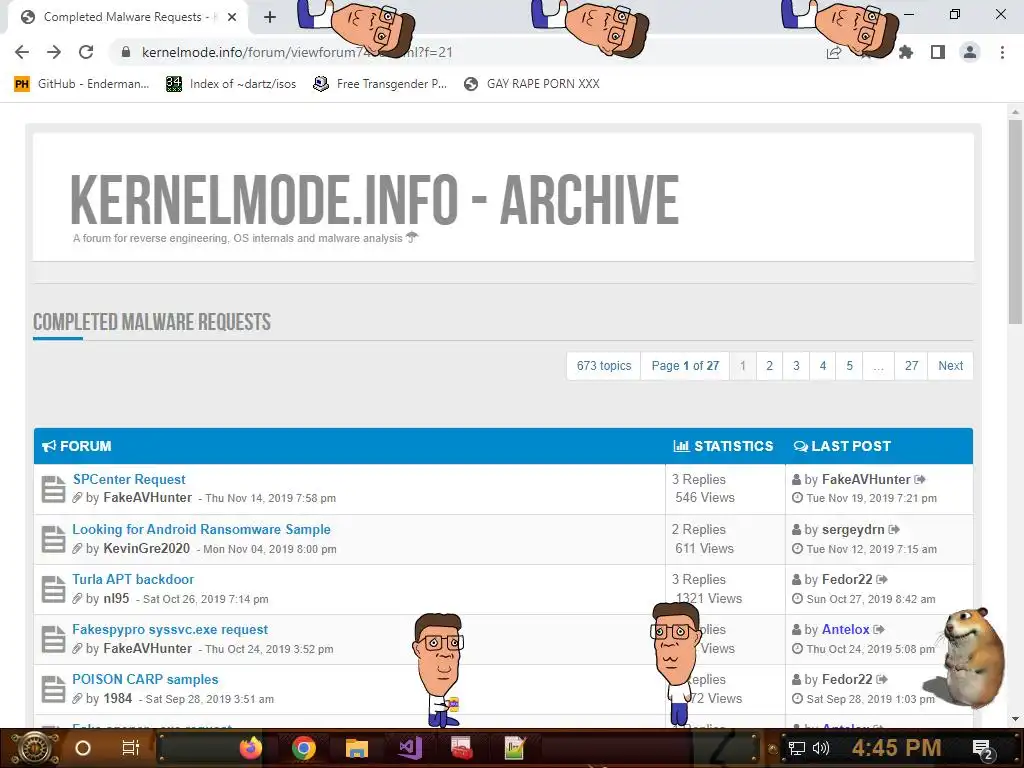Open the volume speaker tray icon

point(821,748)
